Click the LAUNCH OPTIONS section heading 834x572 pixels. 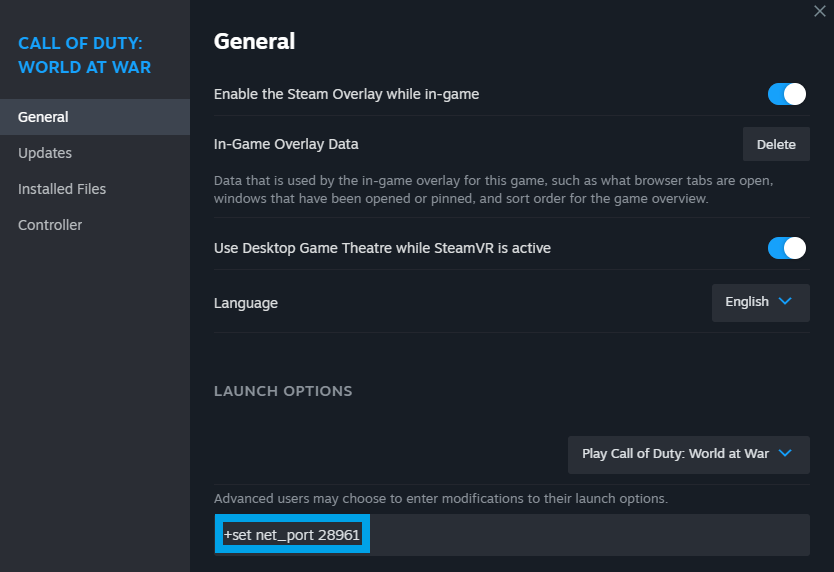point(283,391)
